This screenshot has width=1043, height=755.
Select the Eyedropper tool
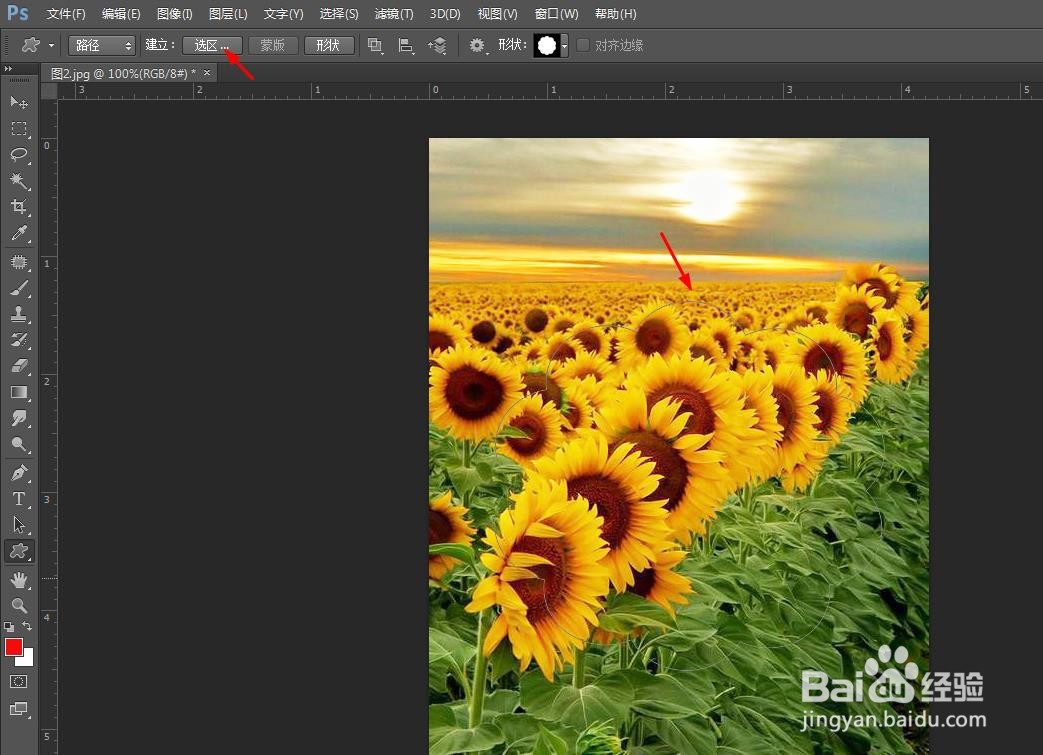tap(19, 233)
